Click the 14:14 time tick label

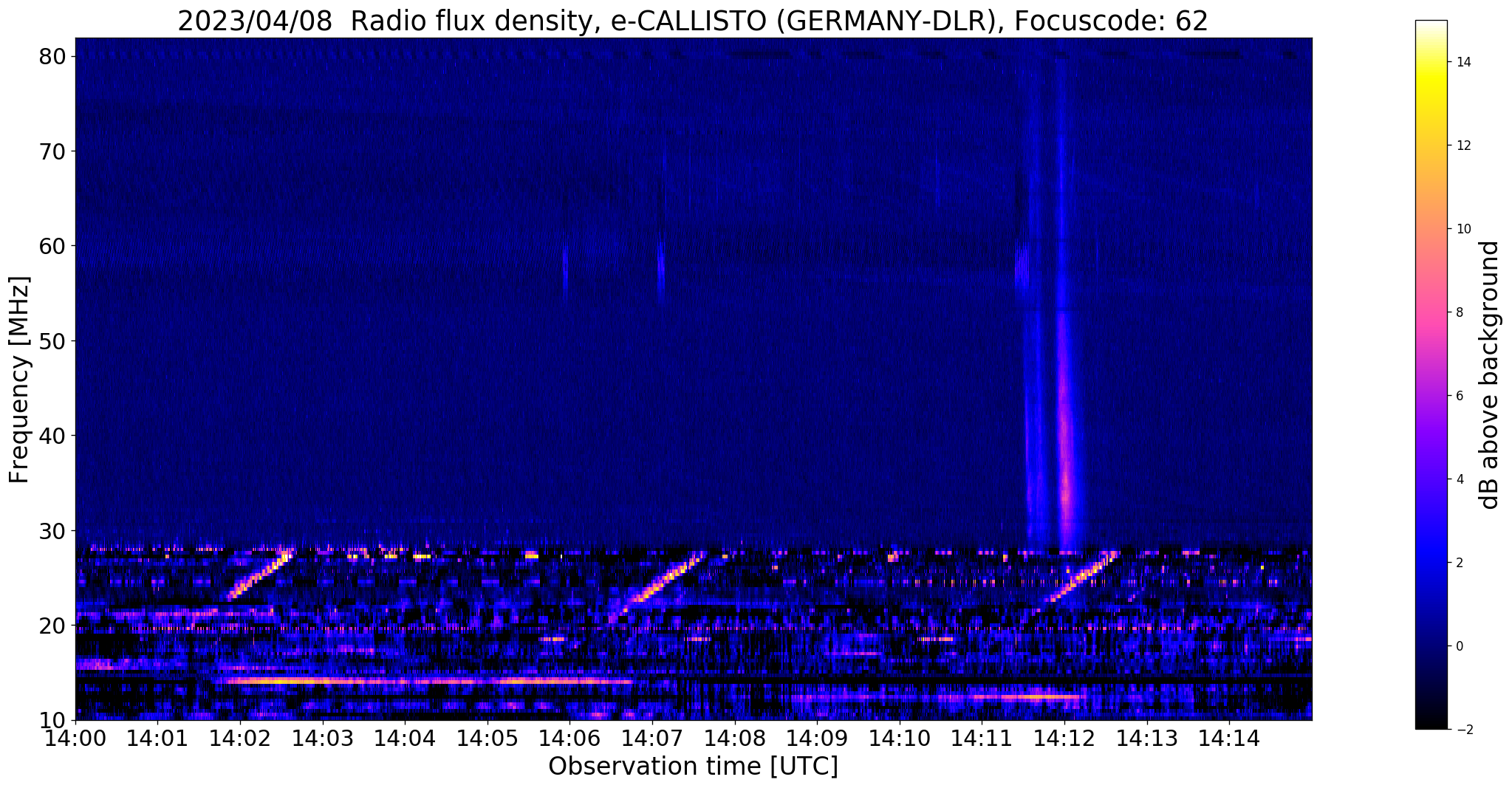click(x=1229, y=738)
